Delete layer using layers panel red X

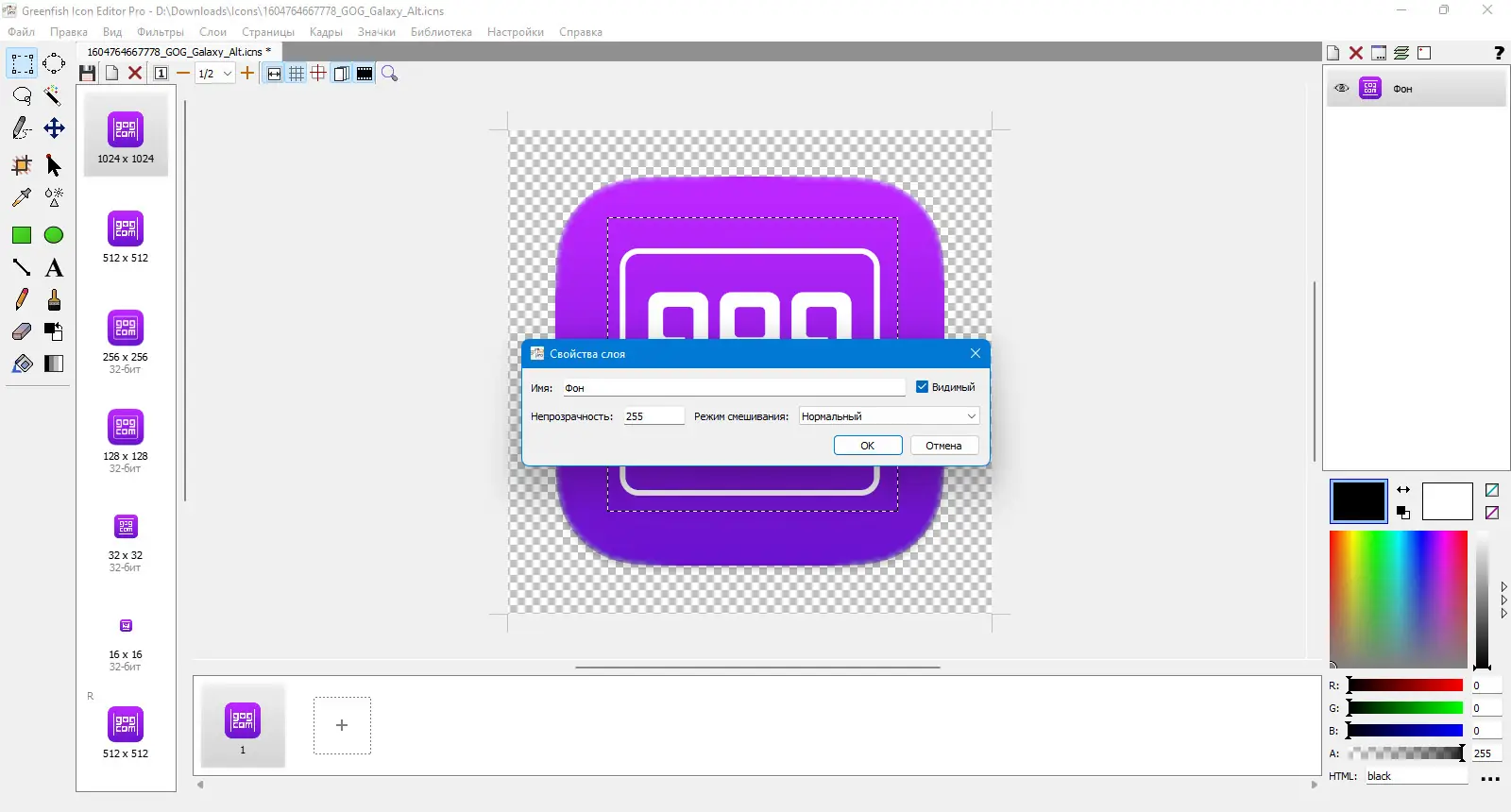(x=1356, y=53)
